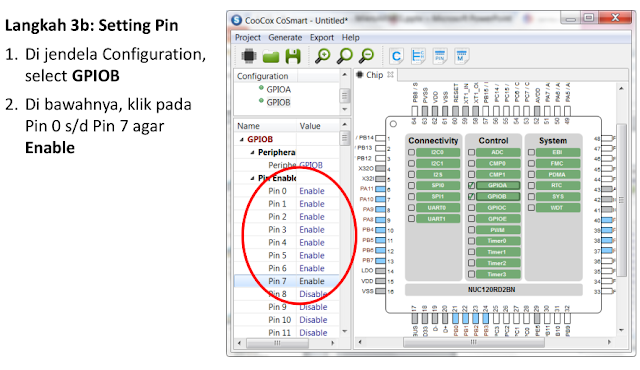Click chip pin 10 labeled PB4
Screen dimensions: 640x370
tap(380, 230)
